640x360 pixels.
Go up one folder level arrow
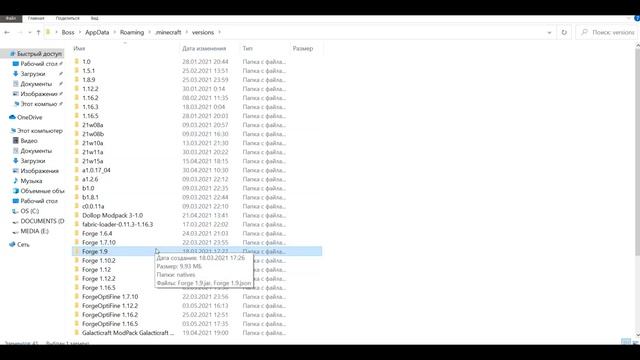click(38, 32)
